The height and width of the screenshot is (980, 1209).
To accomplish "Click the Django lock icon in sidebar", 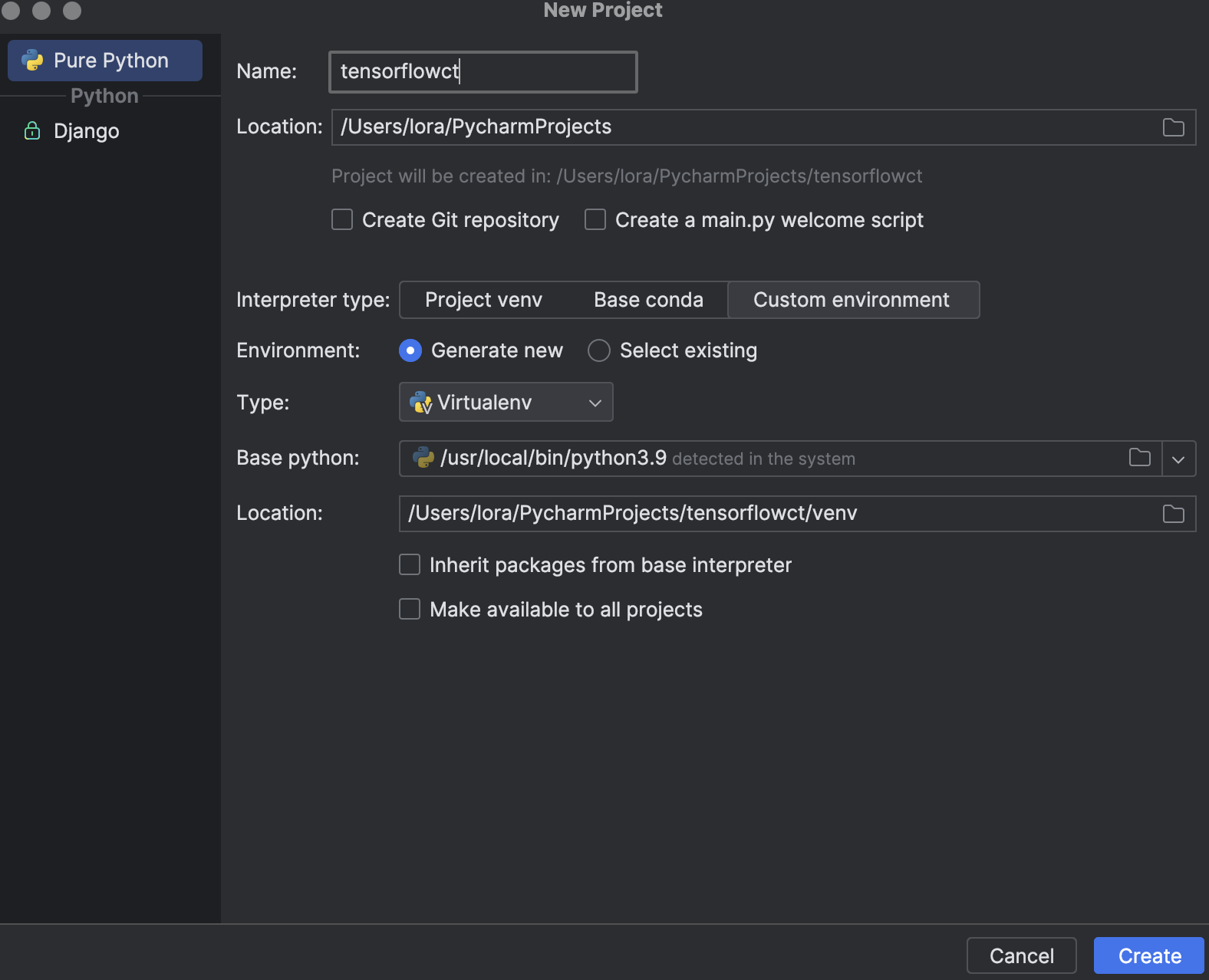I will point(32,131).
